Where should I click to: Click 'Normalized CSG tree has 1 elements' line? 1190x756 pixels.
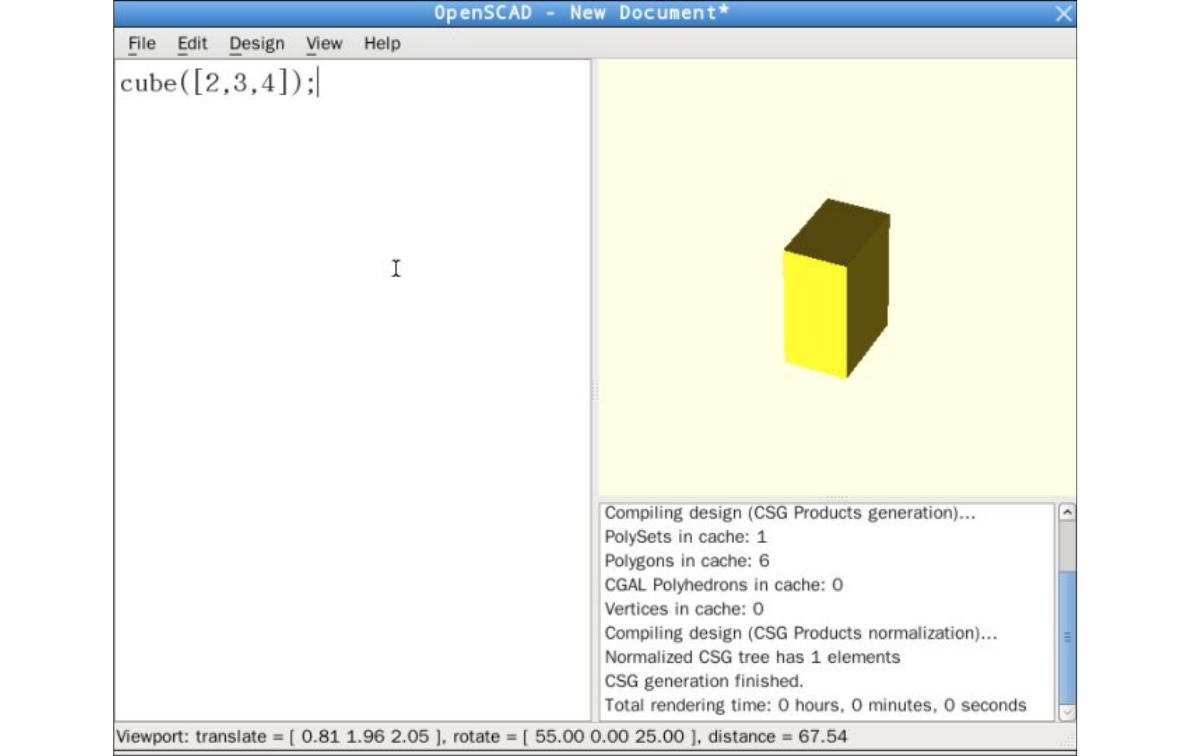(752, 657)
